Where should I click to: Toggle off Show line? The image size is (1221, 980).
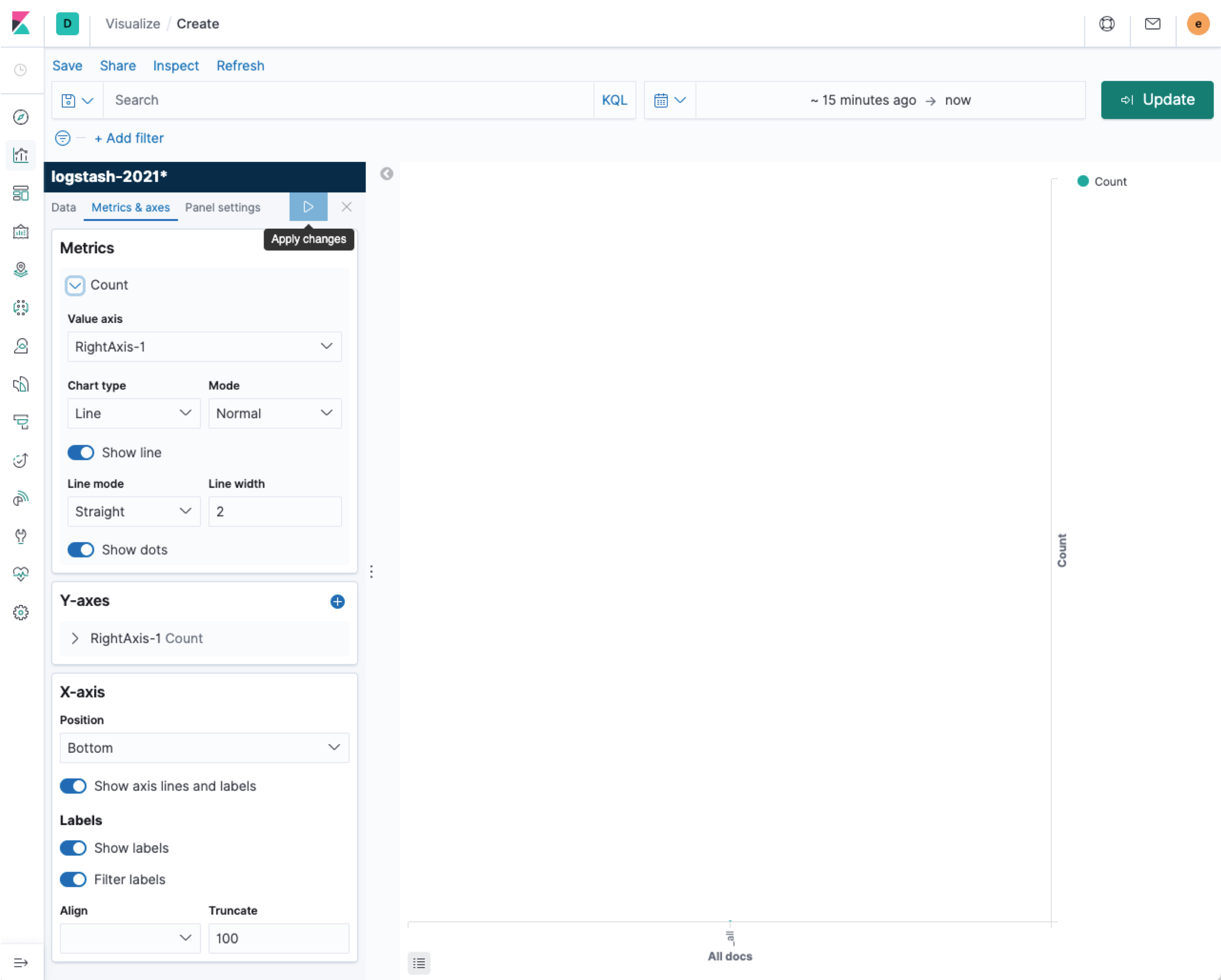click(81, 452)
